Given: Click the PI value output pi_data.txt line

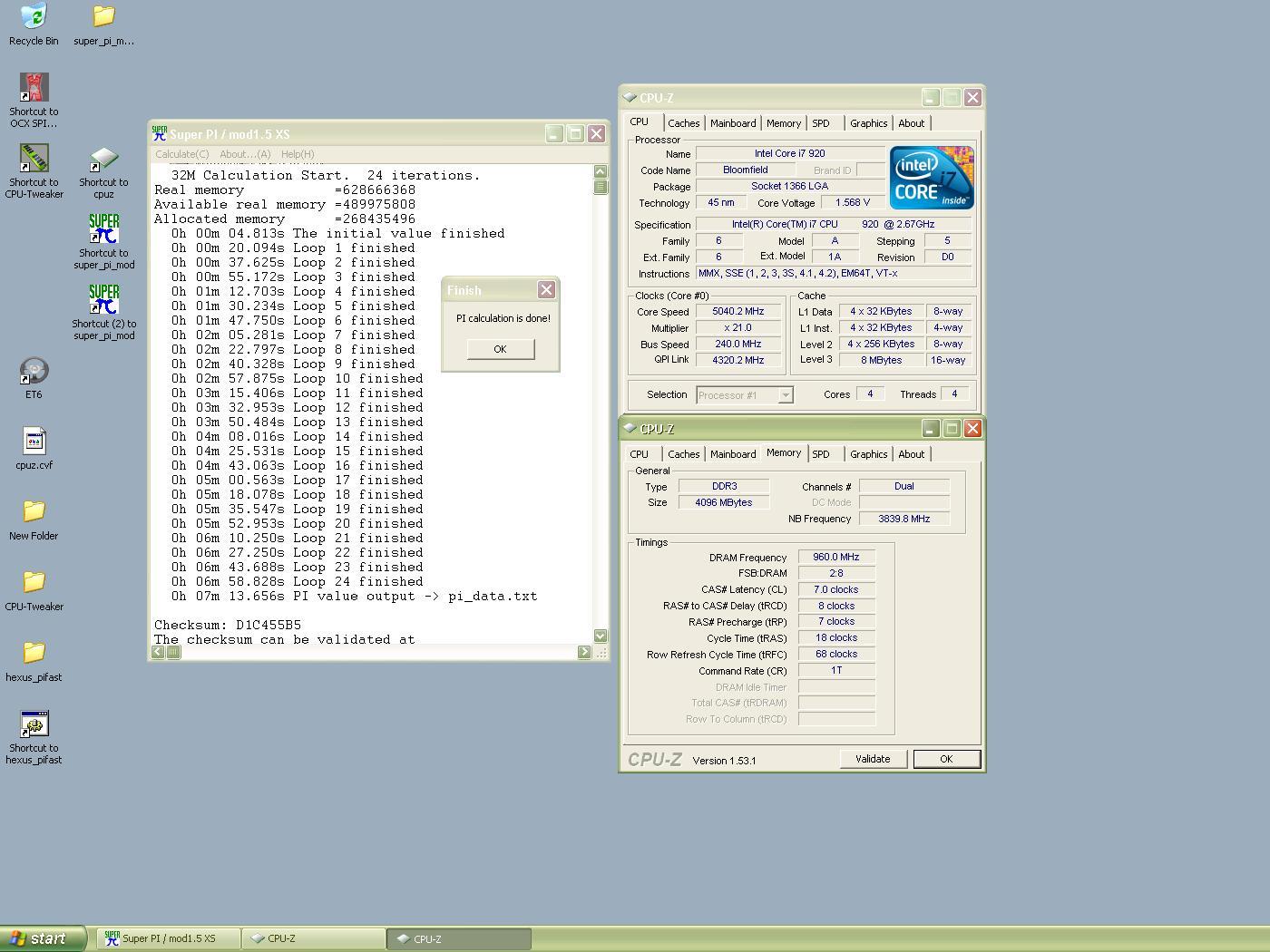Looking at the screenshot, I should point(355,596).
